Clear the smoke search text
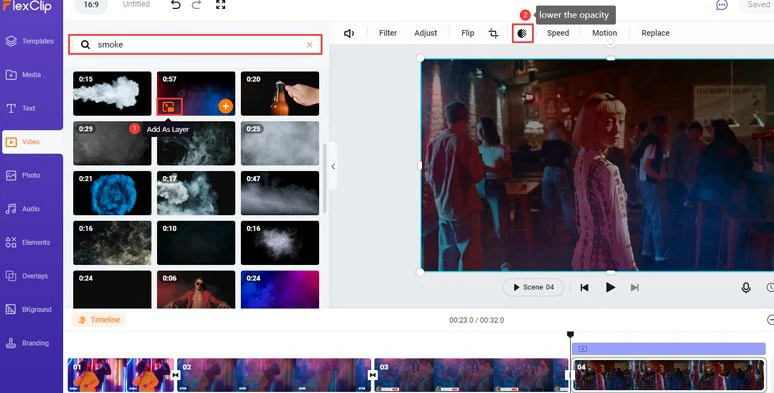774x393 pixels. 310,44
